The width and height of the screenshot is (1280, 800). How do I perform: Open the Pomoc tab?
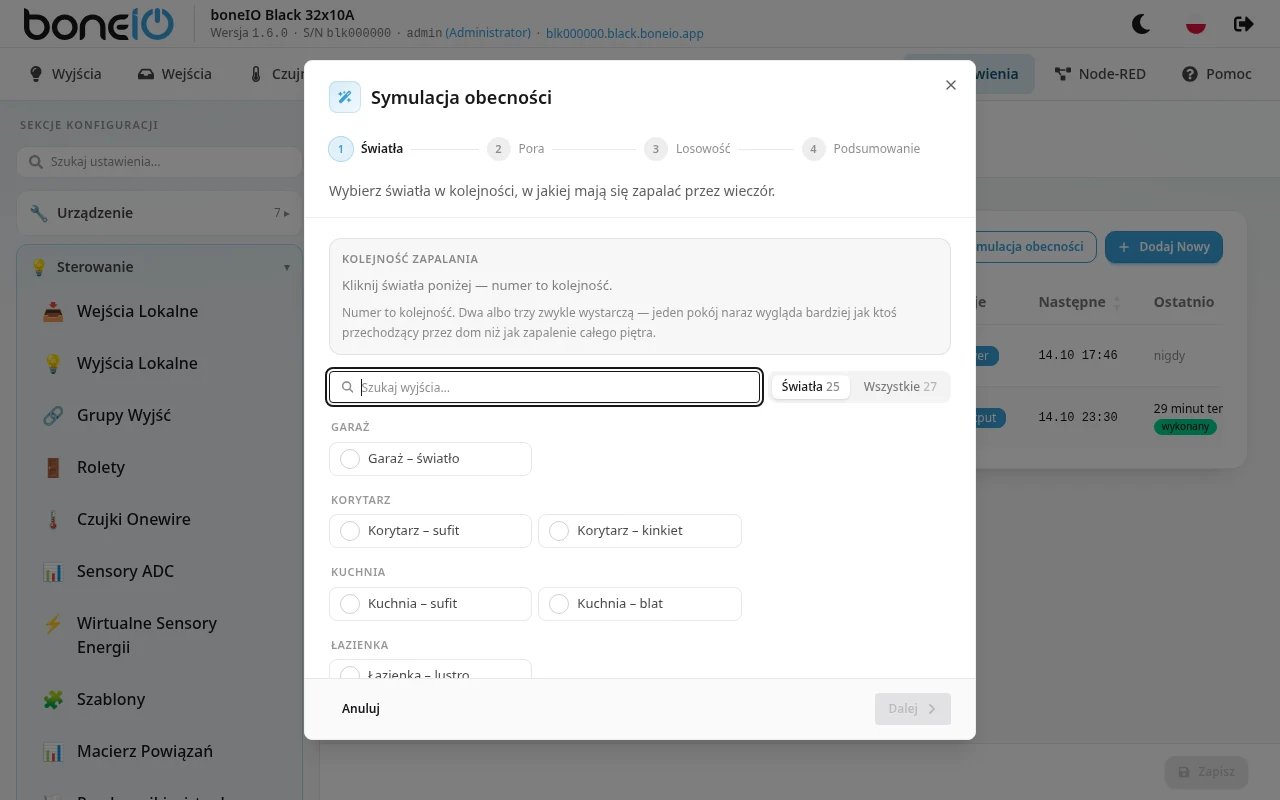tap(1217, 74)
